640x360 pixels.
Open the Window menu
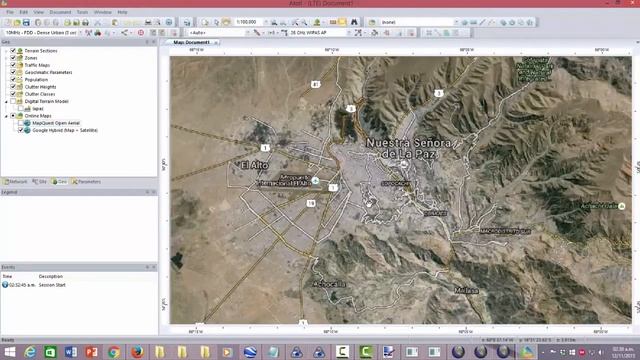click(102, 12)
